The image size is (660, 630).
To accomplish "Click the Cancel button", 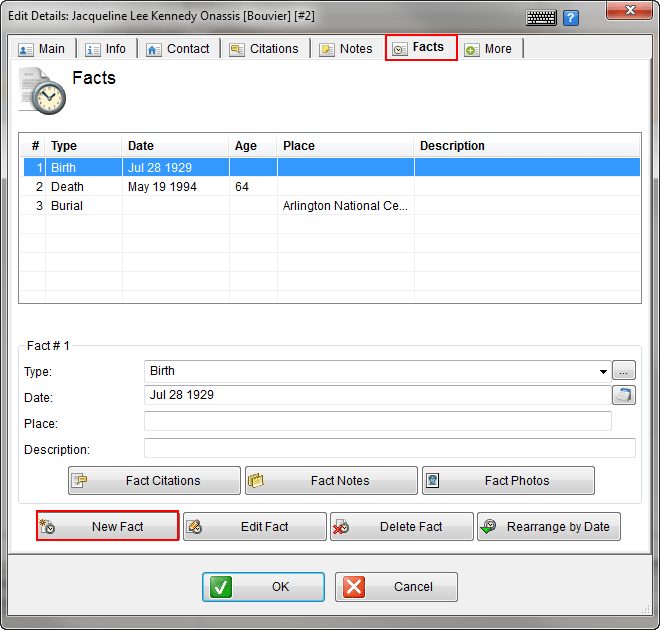I will tap(396, 586).
